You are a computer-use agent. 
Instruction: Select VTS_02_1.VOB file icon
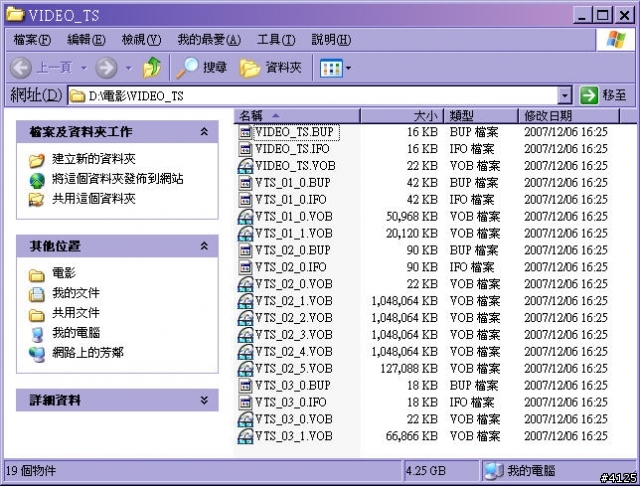245,301
